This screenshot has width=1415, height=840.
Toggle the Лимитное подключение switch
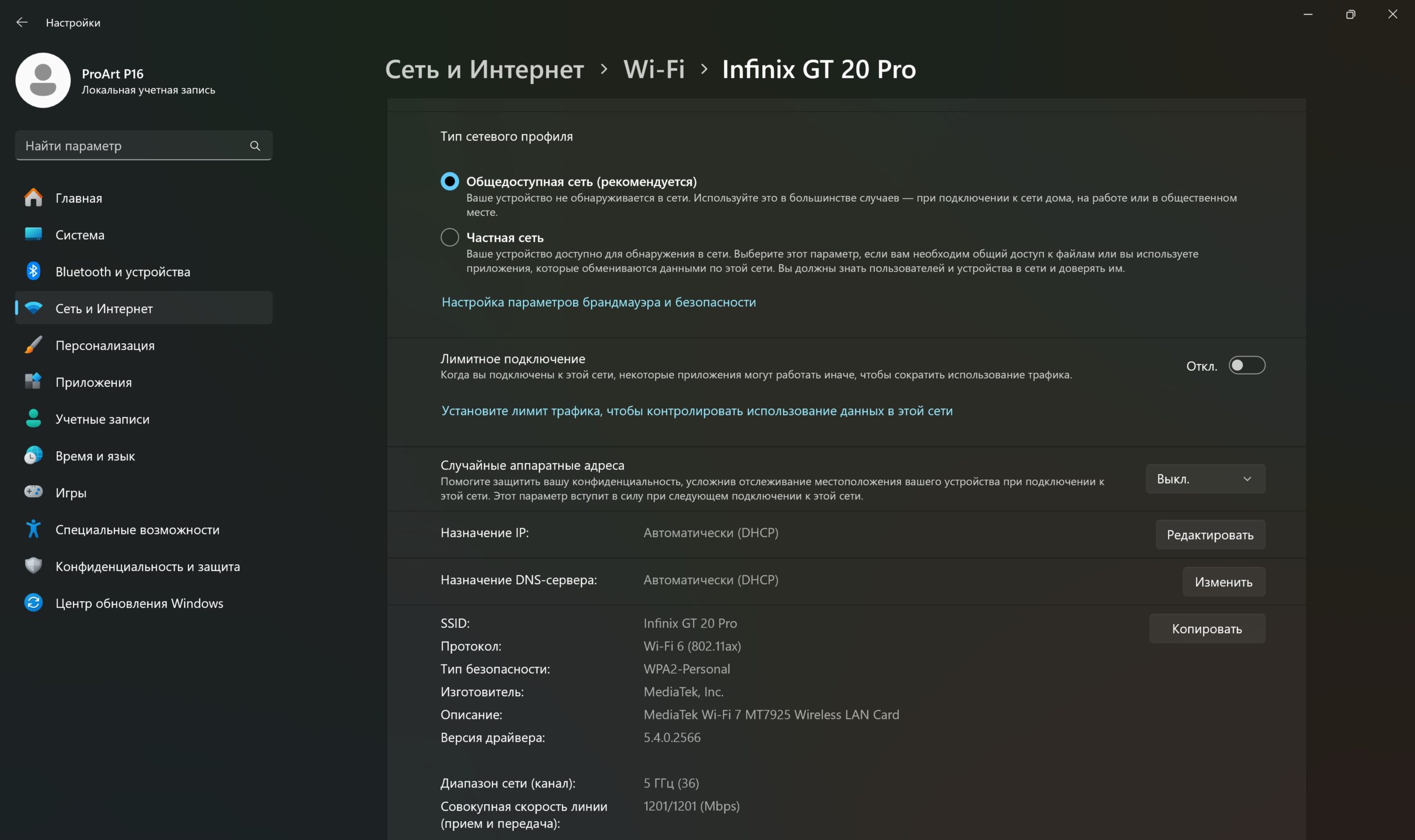click(x=1247, y=365)
